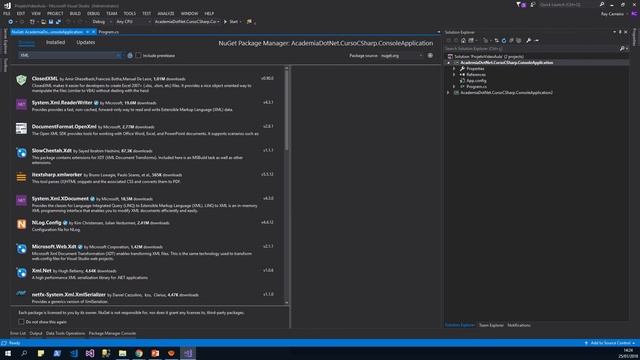
Task: Click the Save toolbar icon
Action: tap(51, 22)
